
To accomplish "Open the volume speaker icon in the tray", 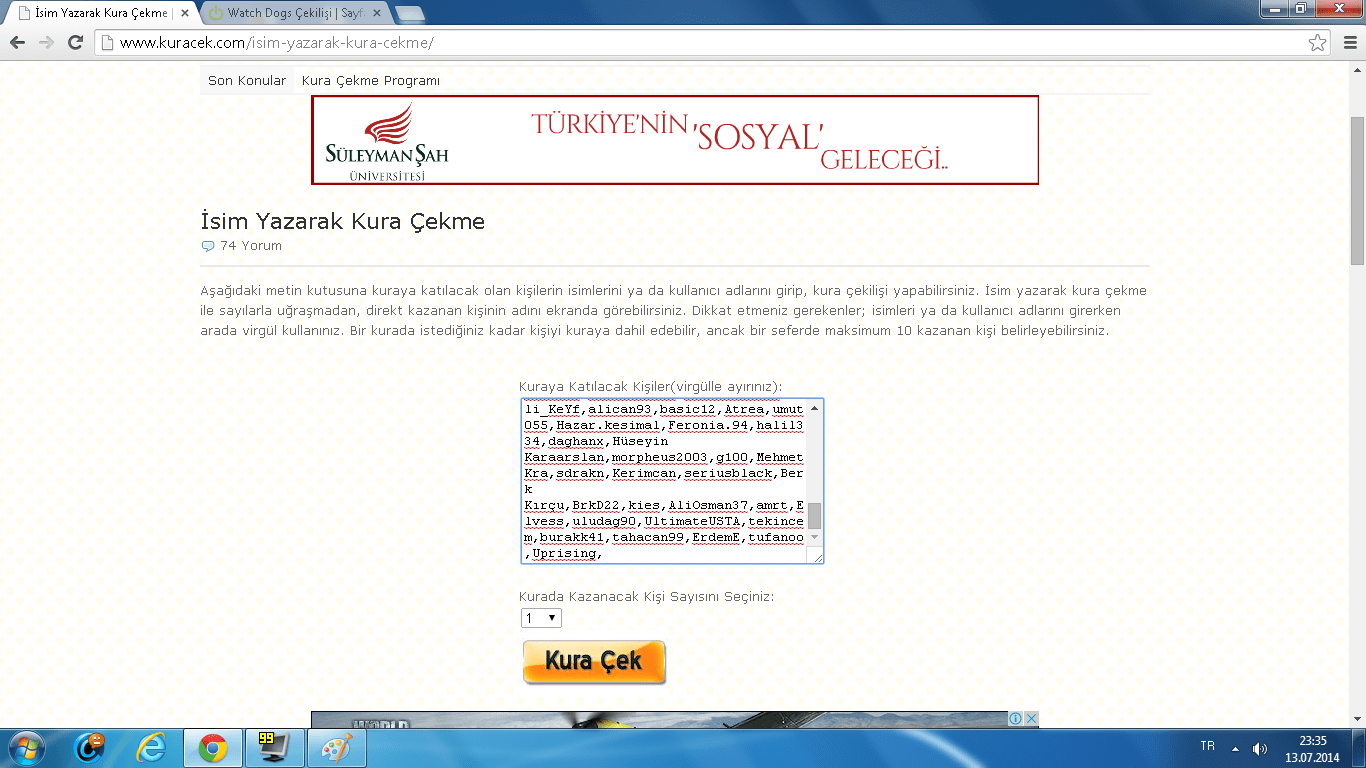I will tap(1260, 748).
